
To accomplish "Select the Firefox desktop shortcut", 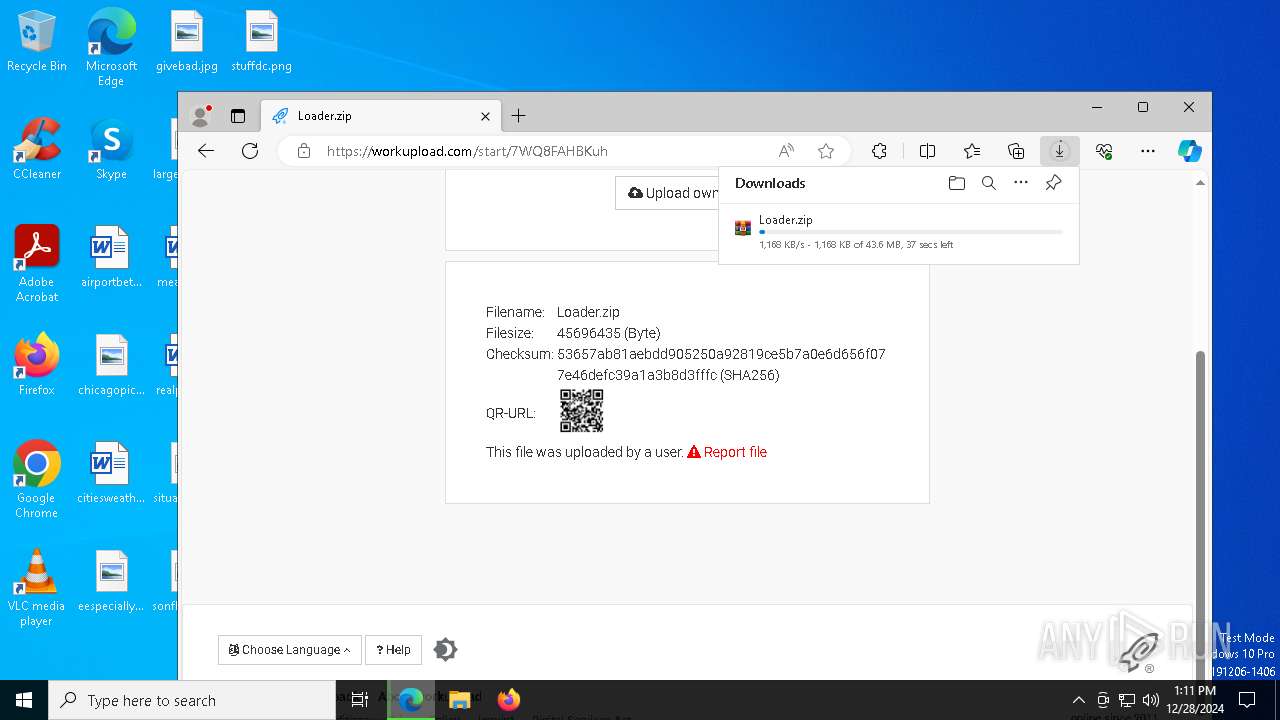I will [37, 365].
